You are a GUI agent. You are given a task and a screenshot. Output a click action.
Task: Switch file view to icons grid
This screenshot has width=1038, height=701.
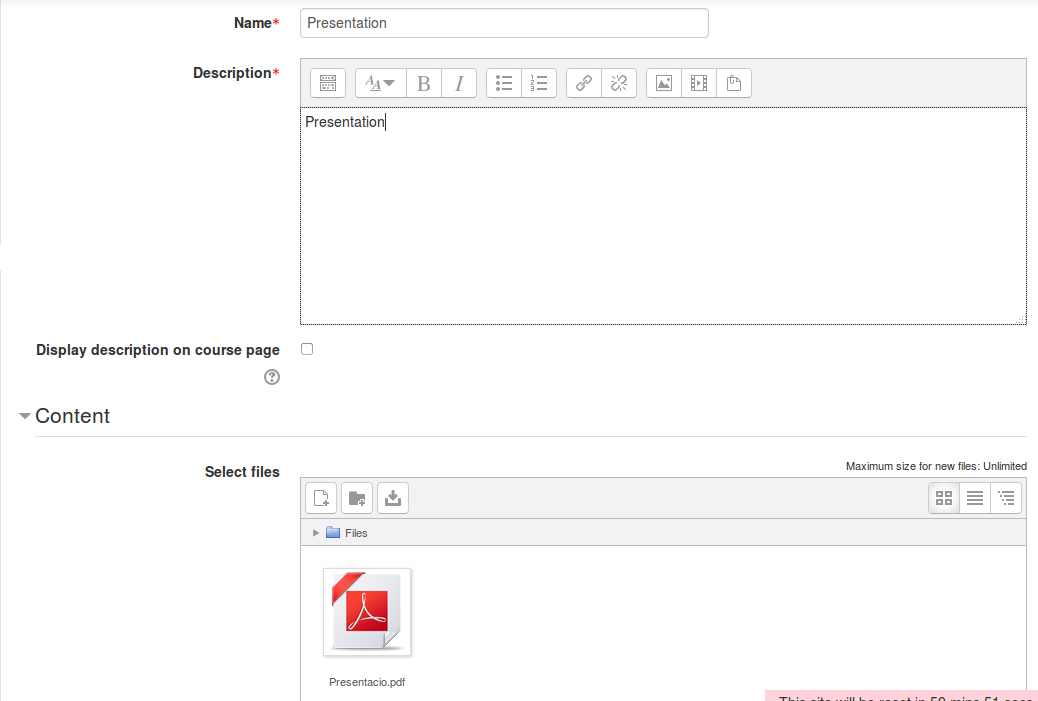(x=944, y=498)
